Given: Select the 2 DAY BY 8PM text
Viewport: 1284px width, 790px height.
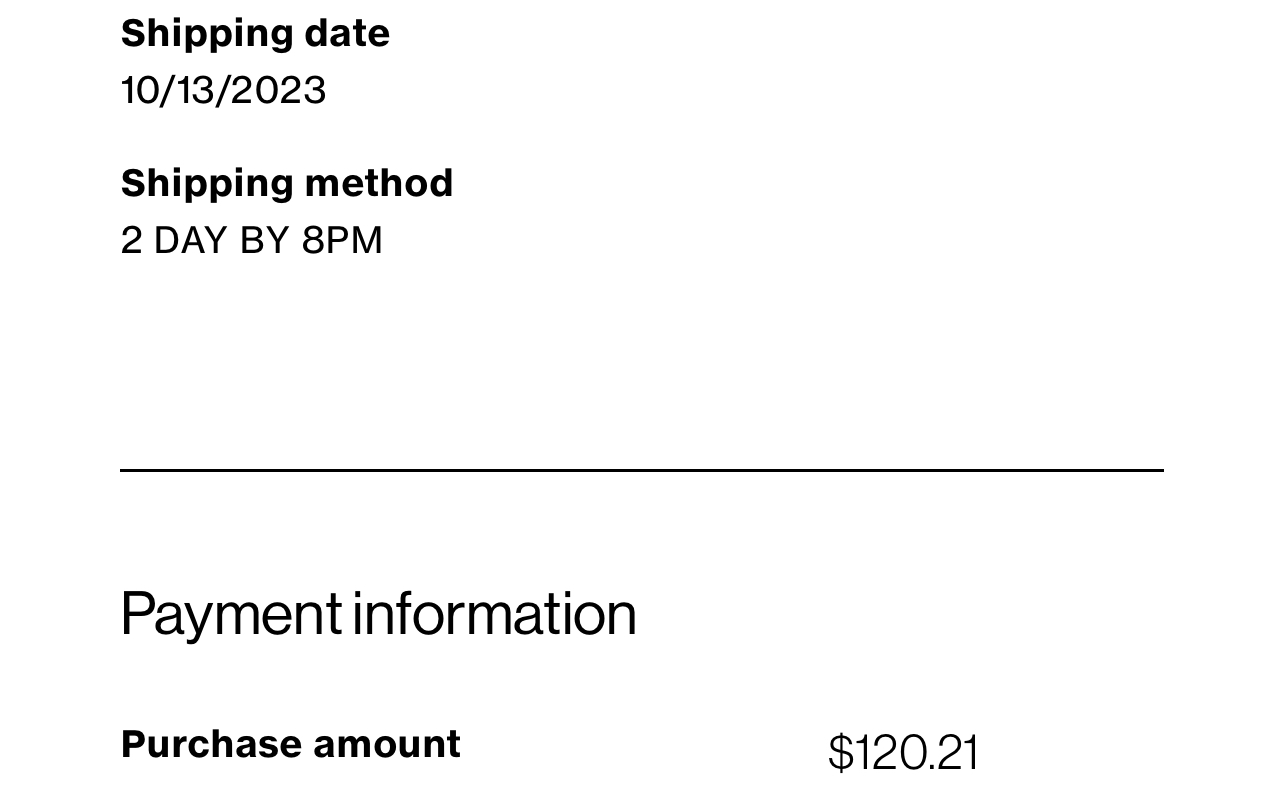Looking at the screenshot, I should (252, 241).
